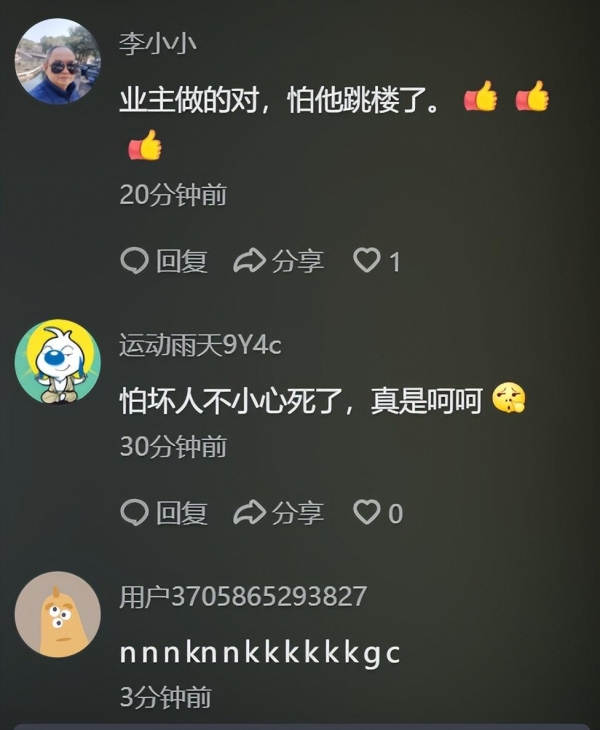Screen dimensions: 600x730
Task: Toggle the heart like on 运动雨天9Y4c's comment
Action: point(367,512)
